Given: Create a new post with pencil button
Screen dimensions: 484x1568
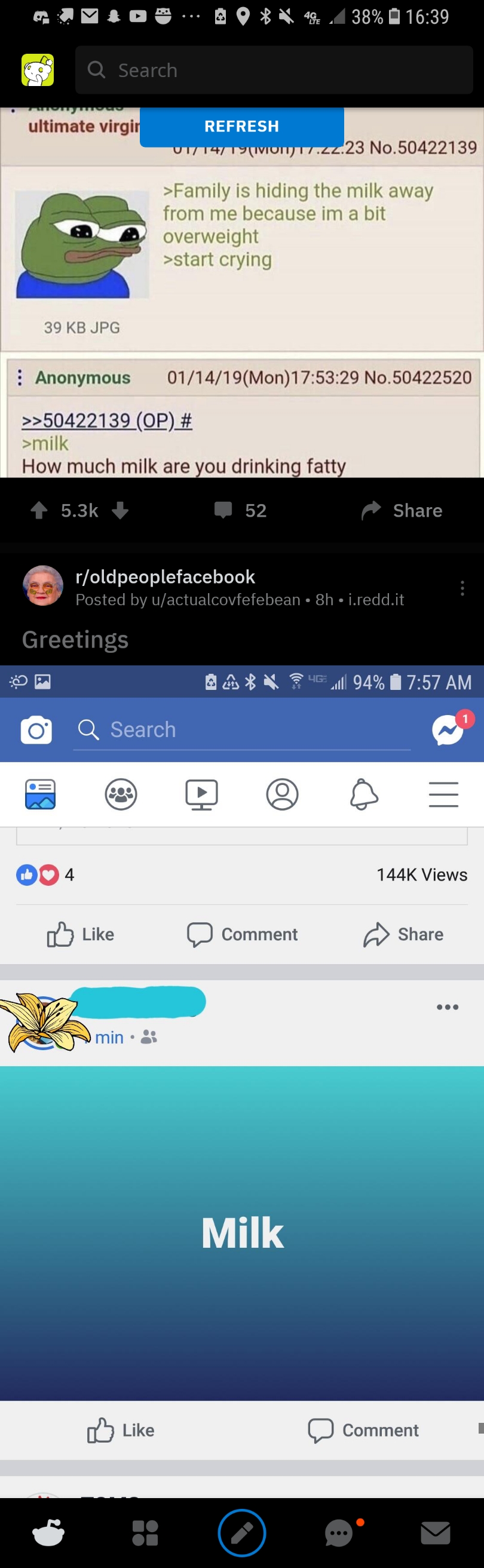Looking at the screenshot, I should coord(241,1533).
